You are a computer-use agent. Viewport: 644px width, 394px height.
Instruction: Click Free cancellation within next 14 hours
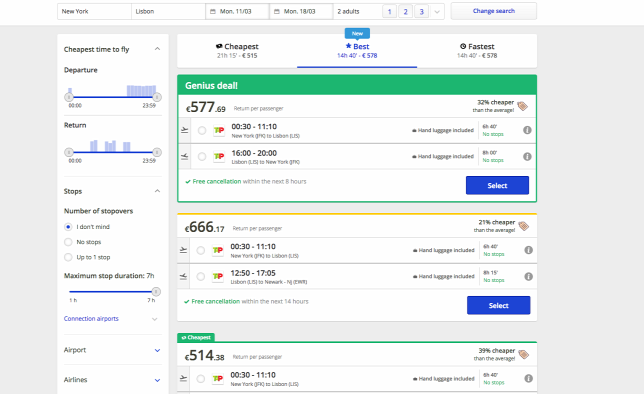pyautogui.click(x=246, y=301)
